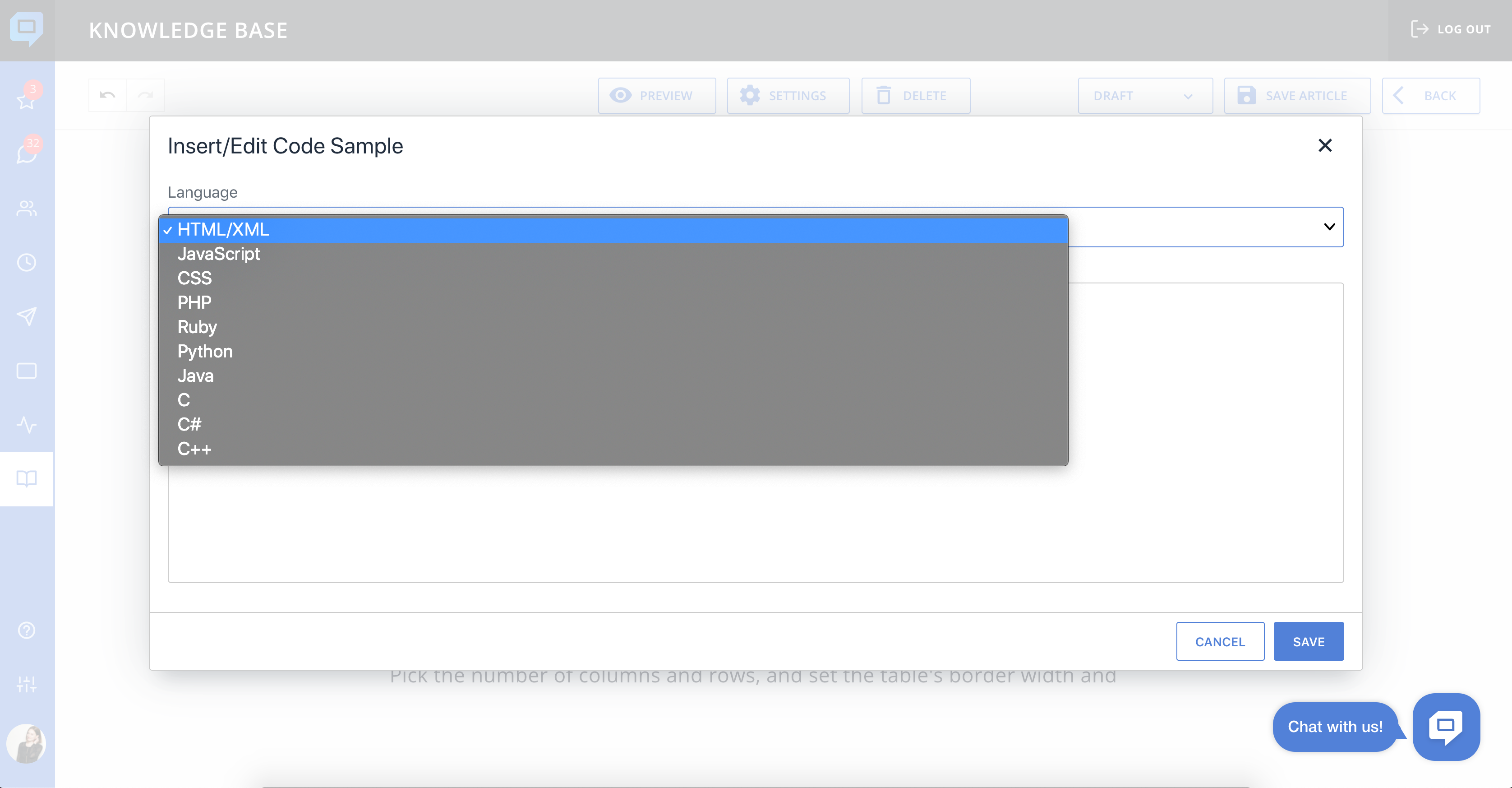This screenshot has width=1512, height=788.
Task: Open the help question mark sidebar icon
Action: tap(27, 630)
